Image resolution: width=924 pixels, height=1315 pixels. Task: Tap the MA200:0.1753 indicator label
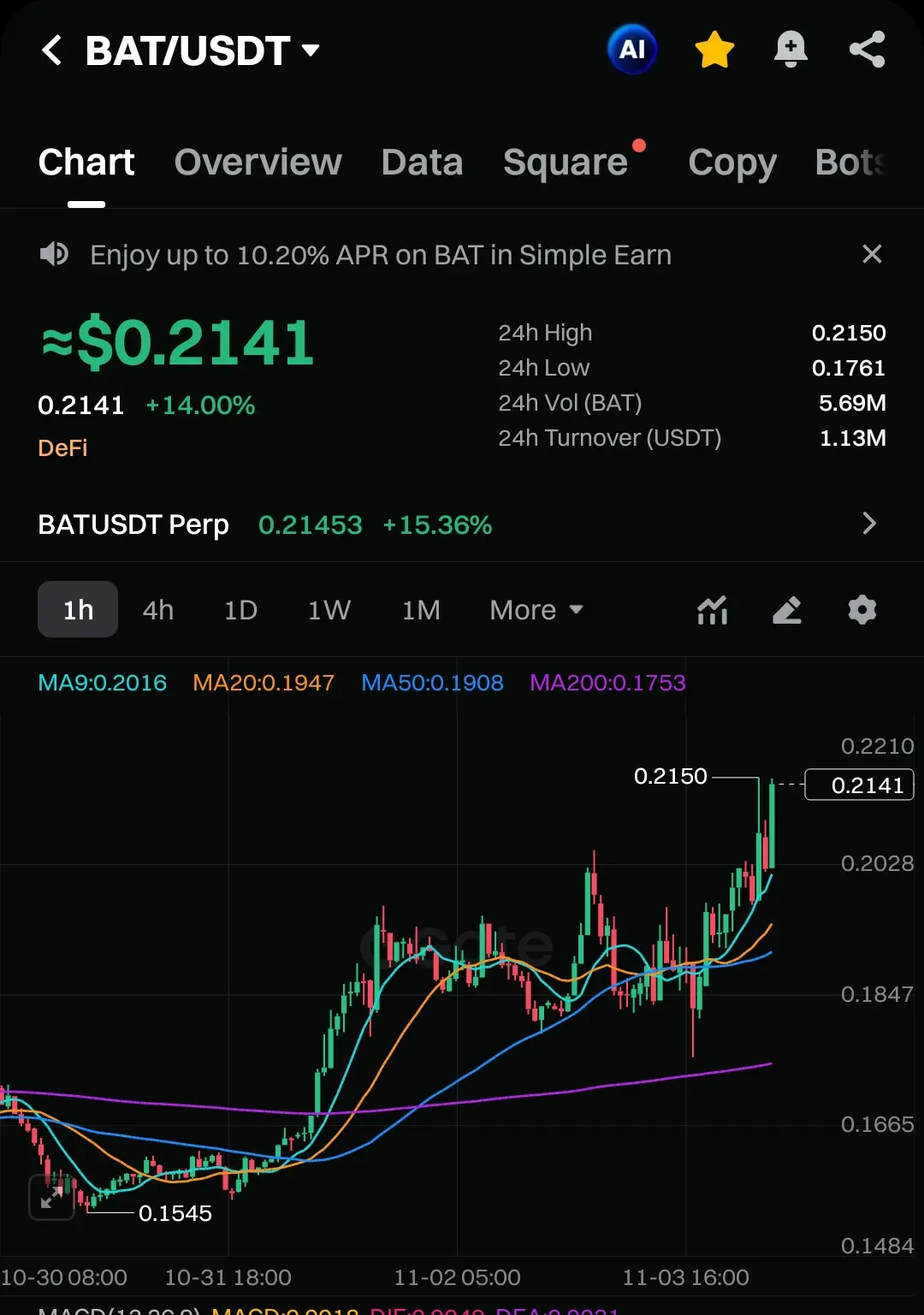point(607,683)
